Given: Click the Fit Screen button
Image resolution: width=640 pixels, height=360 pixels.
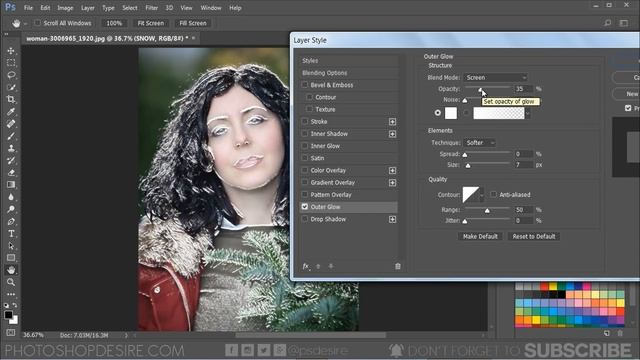Looking at the screenshot, I should coord(151,23).
